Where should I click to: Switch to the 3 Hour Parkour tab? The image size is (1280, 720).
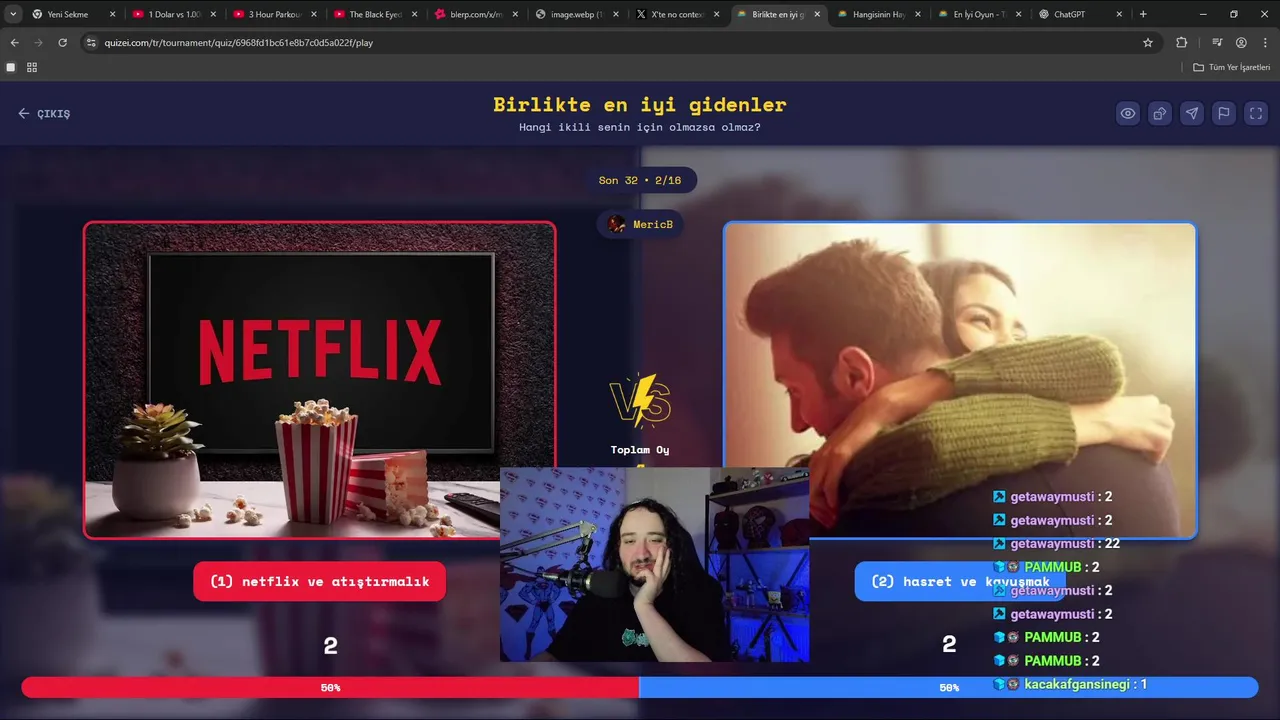pos(274,14)
